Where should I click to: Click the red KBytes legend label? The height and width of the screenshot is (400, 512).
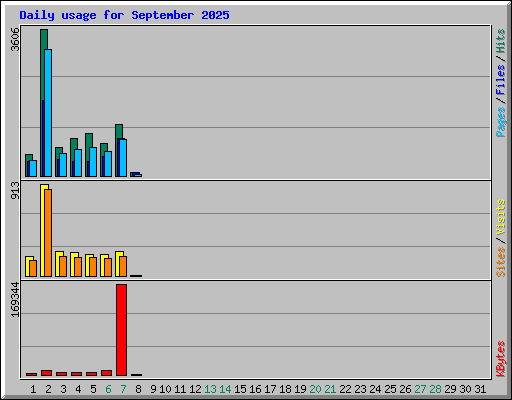point(500,359)
